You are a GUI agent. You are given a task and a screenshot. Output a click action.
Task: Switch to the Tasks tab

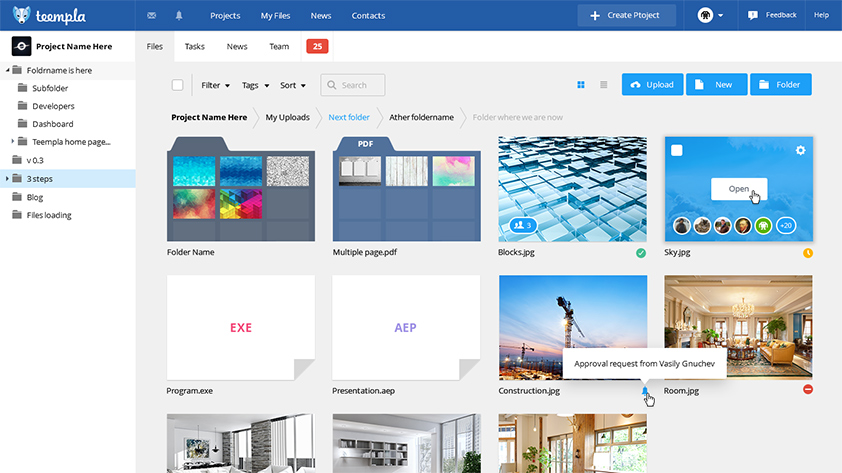[x=195, y=46]
